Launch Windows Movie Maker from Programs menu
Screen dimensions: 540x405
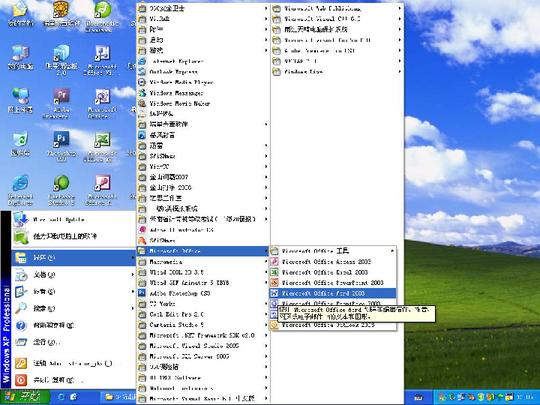(x=203, y=103)
